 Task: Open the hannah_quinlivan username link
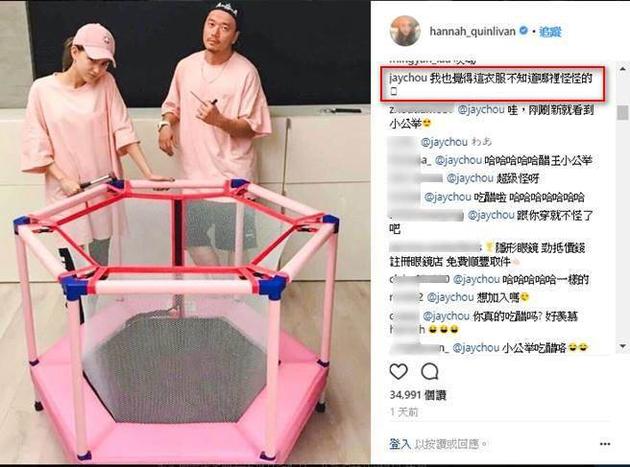point(472,31)
